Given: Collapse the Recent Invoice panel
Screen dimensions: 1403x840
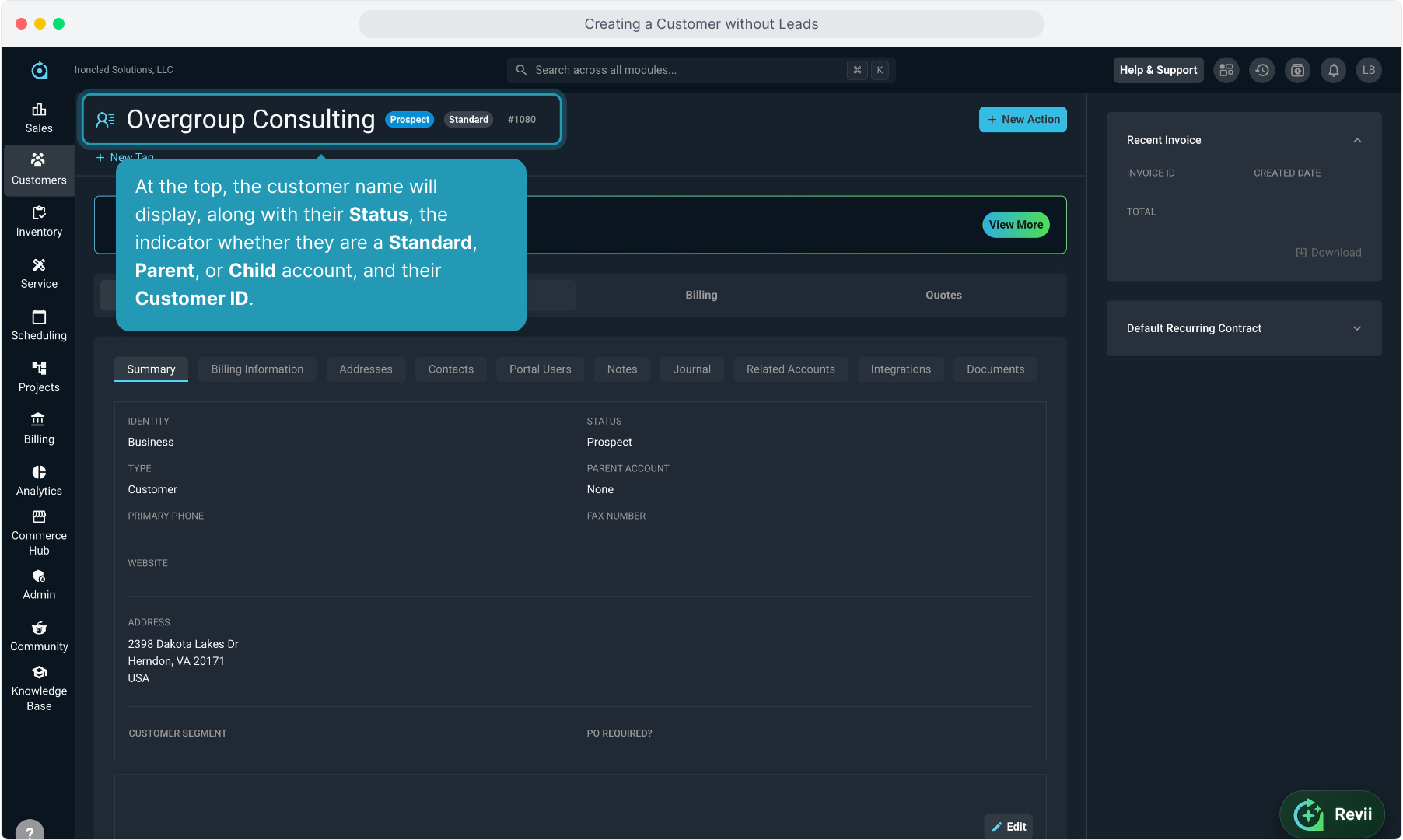Looking at the screenshot, I should (1357, 141).
